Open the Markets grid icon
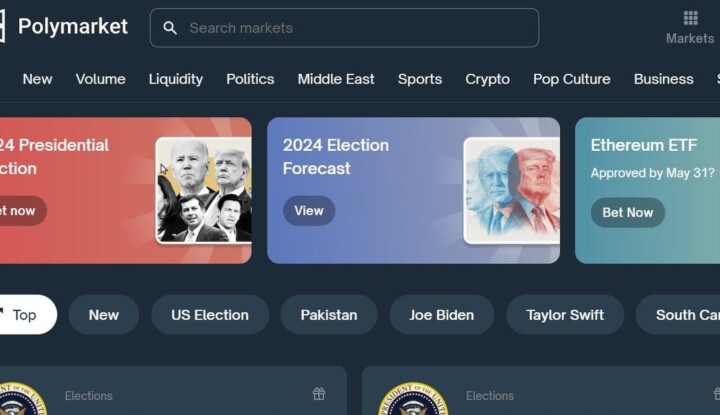 click(690, 19)
